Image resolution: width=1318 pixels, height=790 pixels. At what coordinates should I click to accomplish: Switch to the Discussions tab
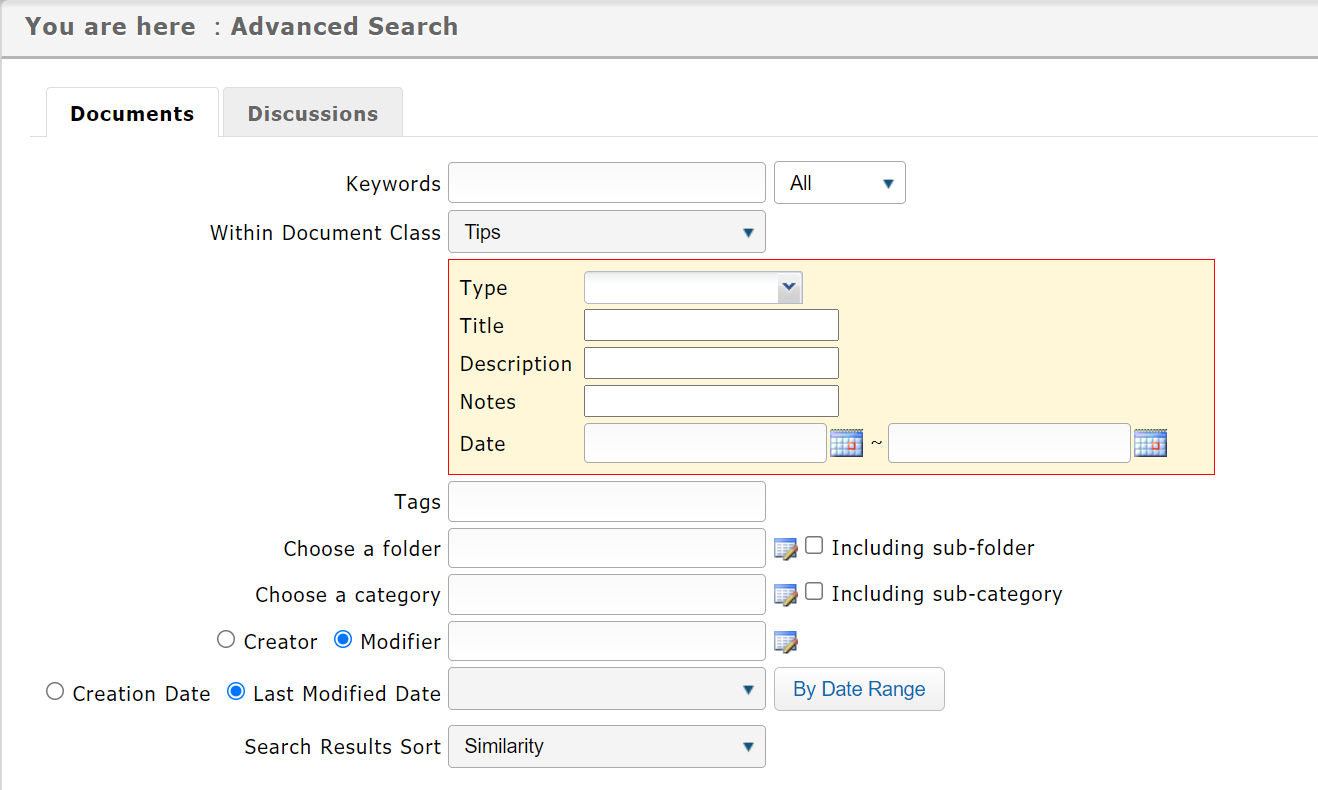313,113
